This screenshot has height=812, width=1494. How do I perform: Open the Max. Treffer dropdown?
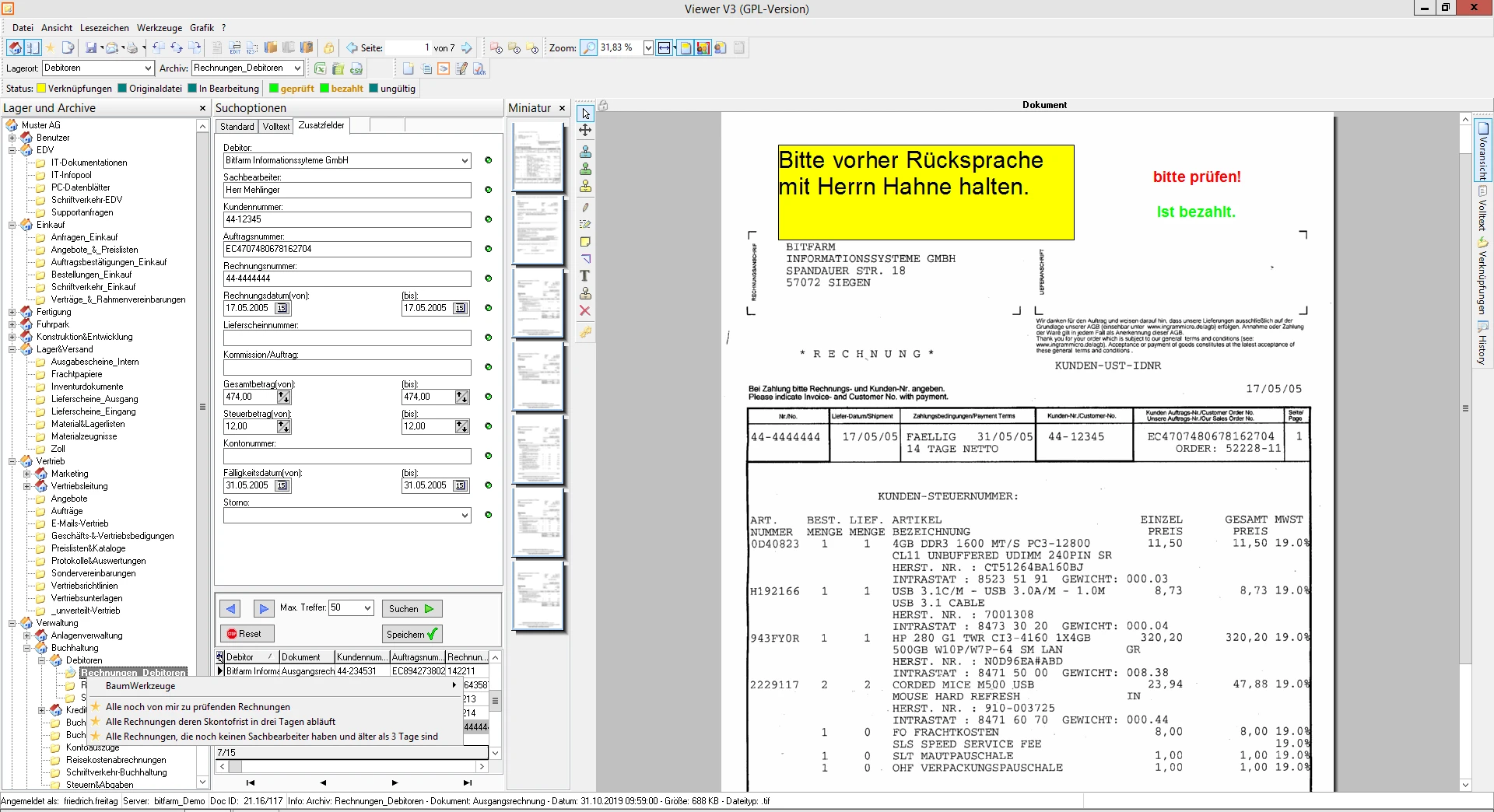(368, 608)
